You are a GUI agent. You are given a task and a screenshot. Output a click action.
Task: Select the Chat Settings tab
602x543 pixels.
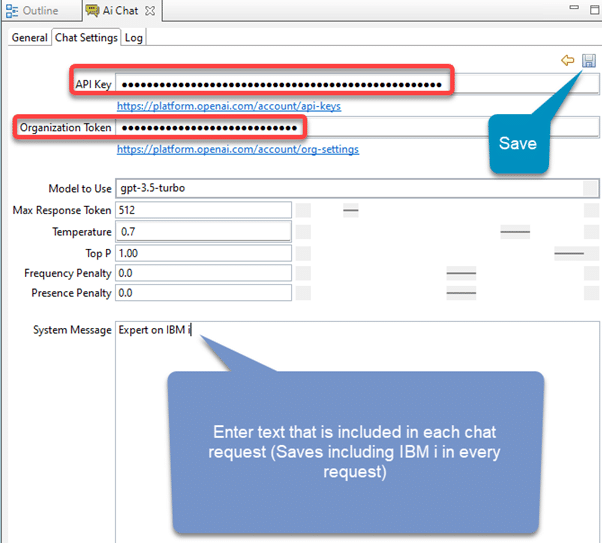(x=86, y=37)
